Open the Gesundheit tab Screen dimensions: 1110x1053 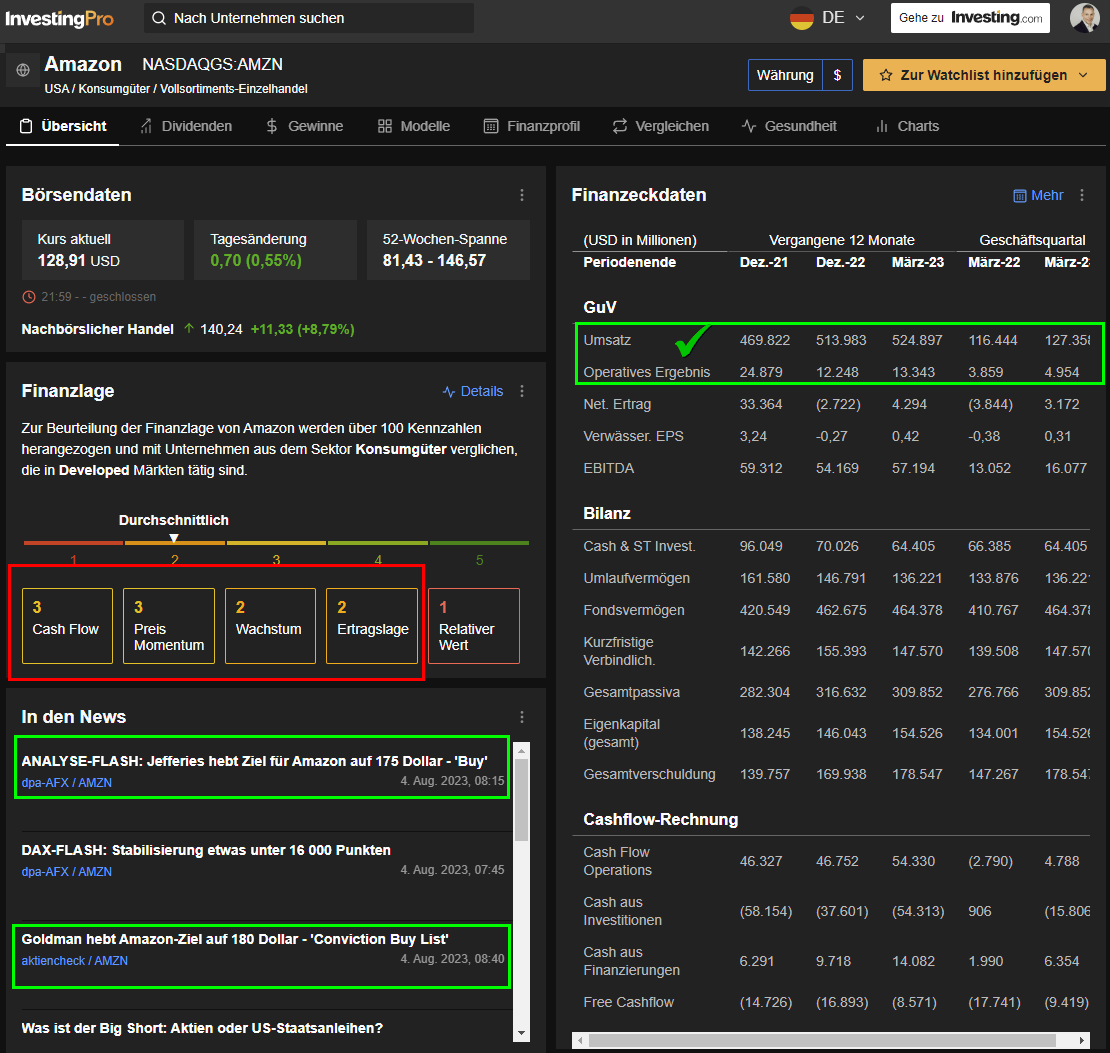pyautogui.click(x=789, y=126)
